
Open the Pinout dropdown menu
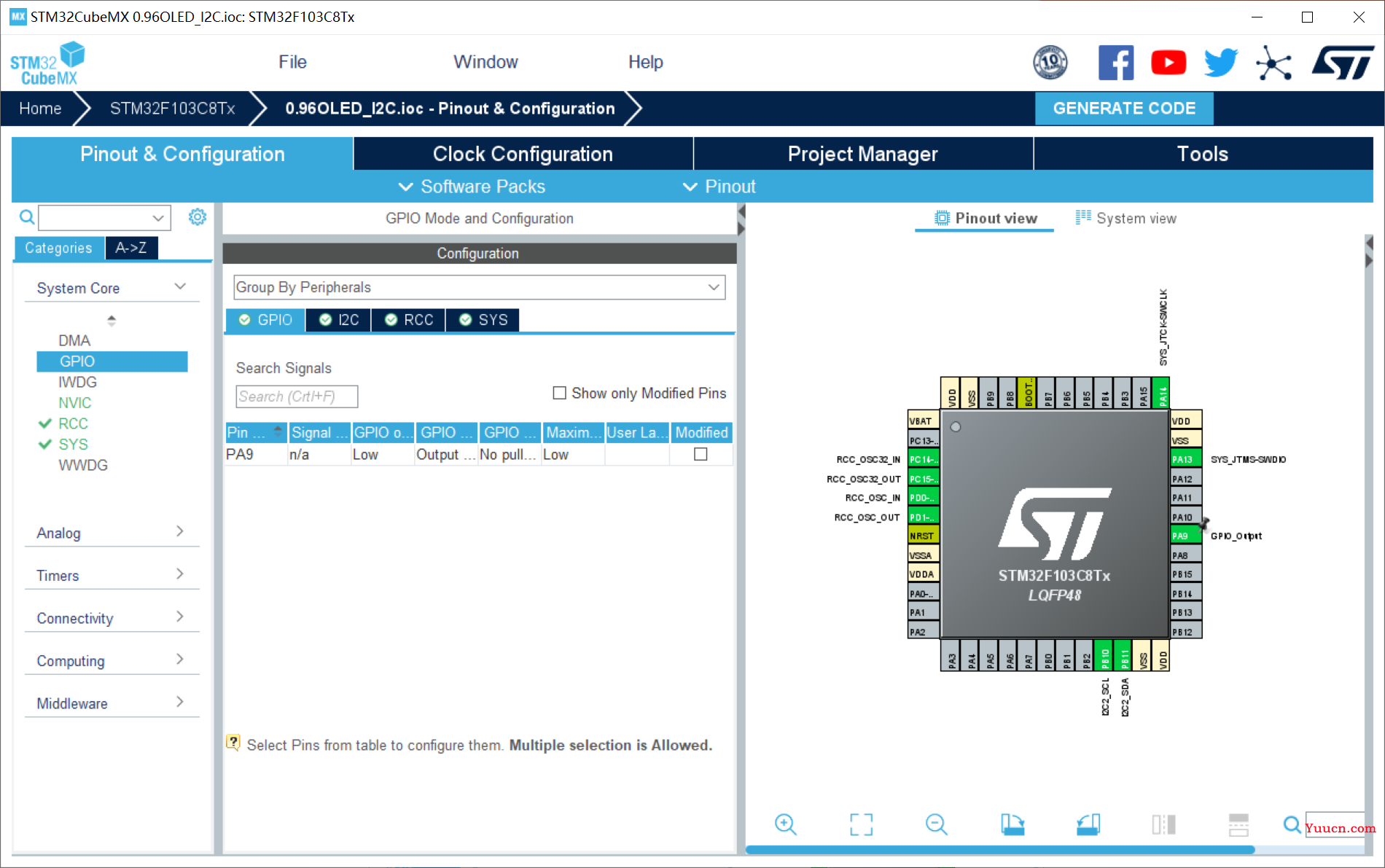coord(719,187)
